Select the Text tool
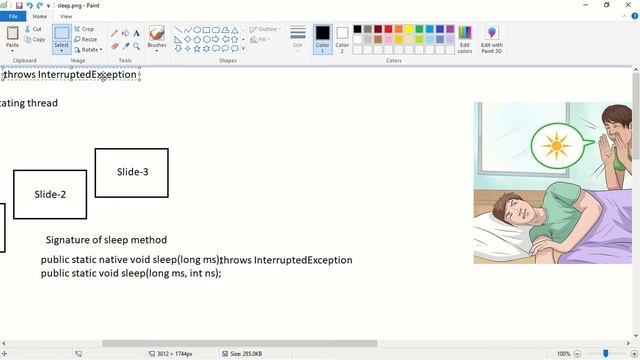The image size is (640, 360). tap(136, 33)
